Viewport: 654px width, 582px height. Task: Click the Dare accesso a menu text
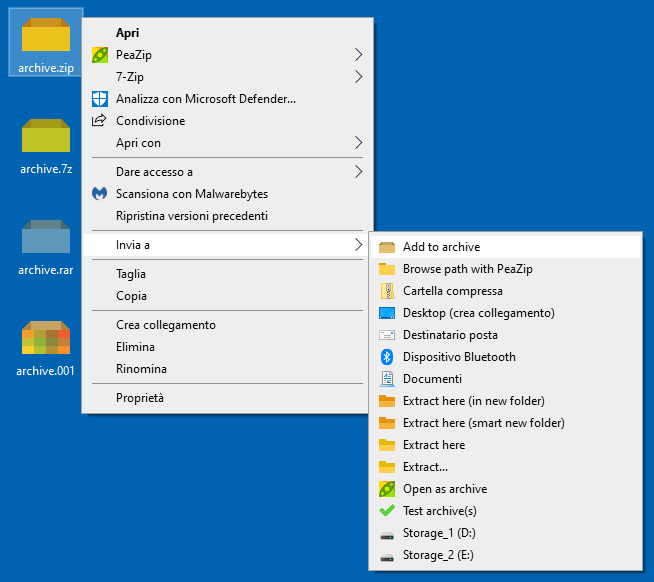tap(154, 172)
